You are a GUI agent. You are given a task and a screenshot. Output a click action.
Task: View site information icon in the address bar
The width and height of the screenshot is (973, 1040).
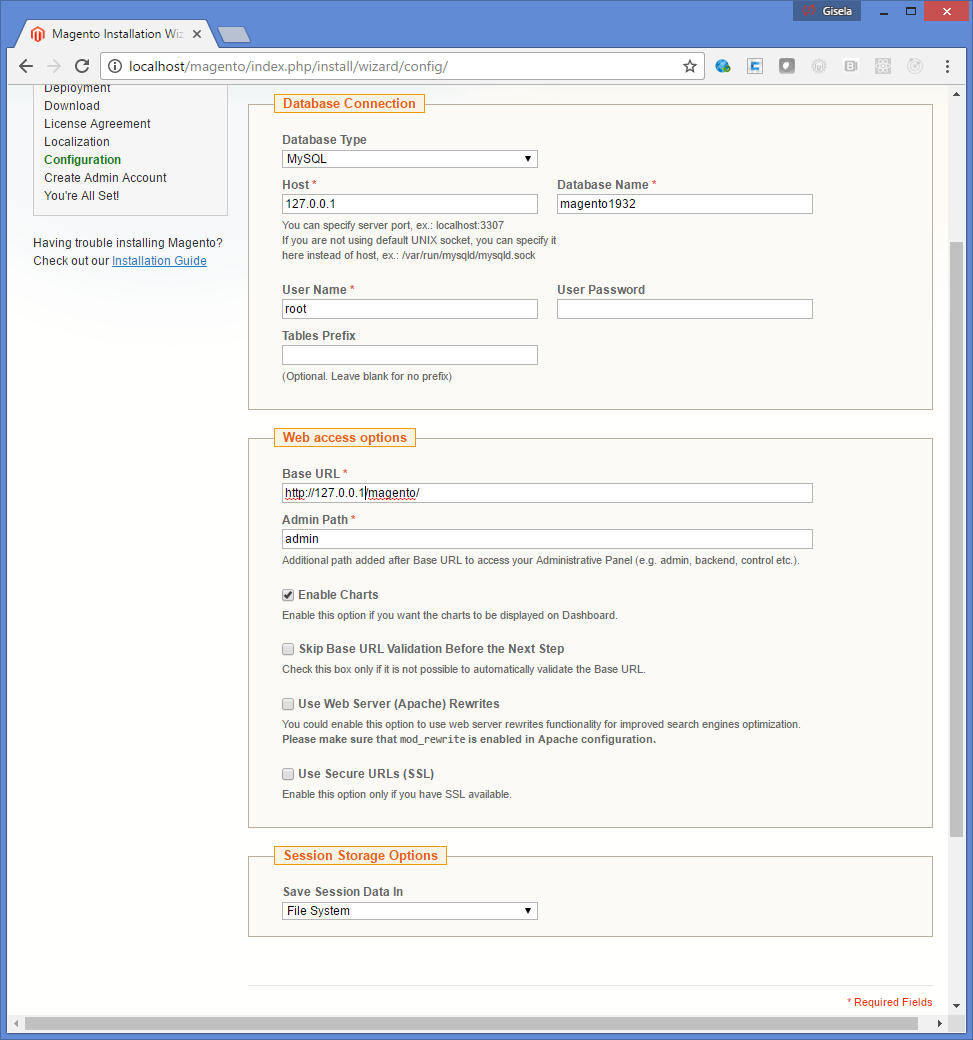(115, 66)
